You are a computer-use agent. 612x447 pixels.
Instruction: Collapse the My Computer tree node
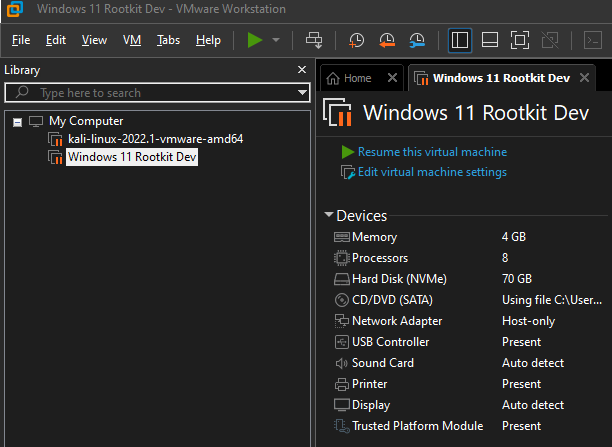pyautogui.click(x=17, y=121)
